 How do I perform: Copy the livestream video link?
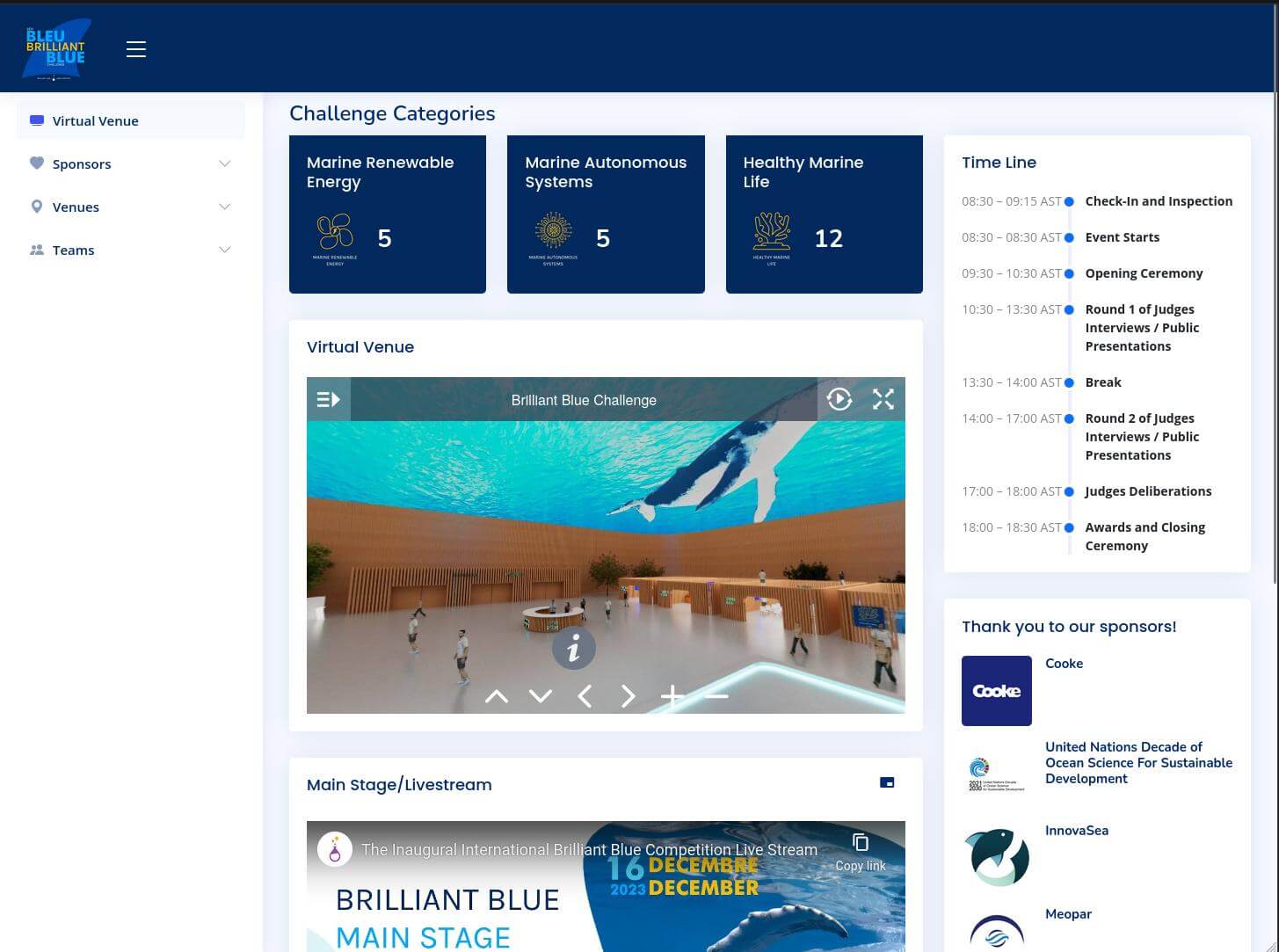pos(861,852)
